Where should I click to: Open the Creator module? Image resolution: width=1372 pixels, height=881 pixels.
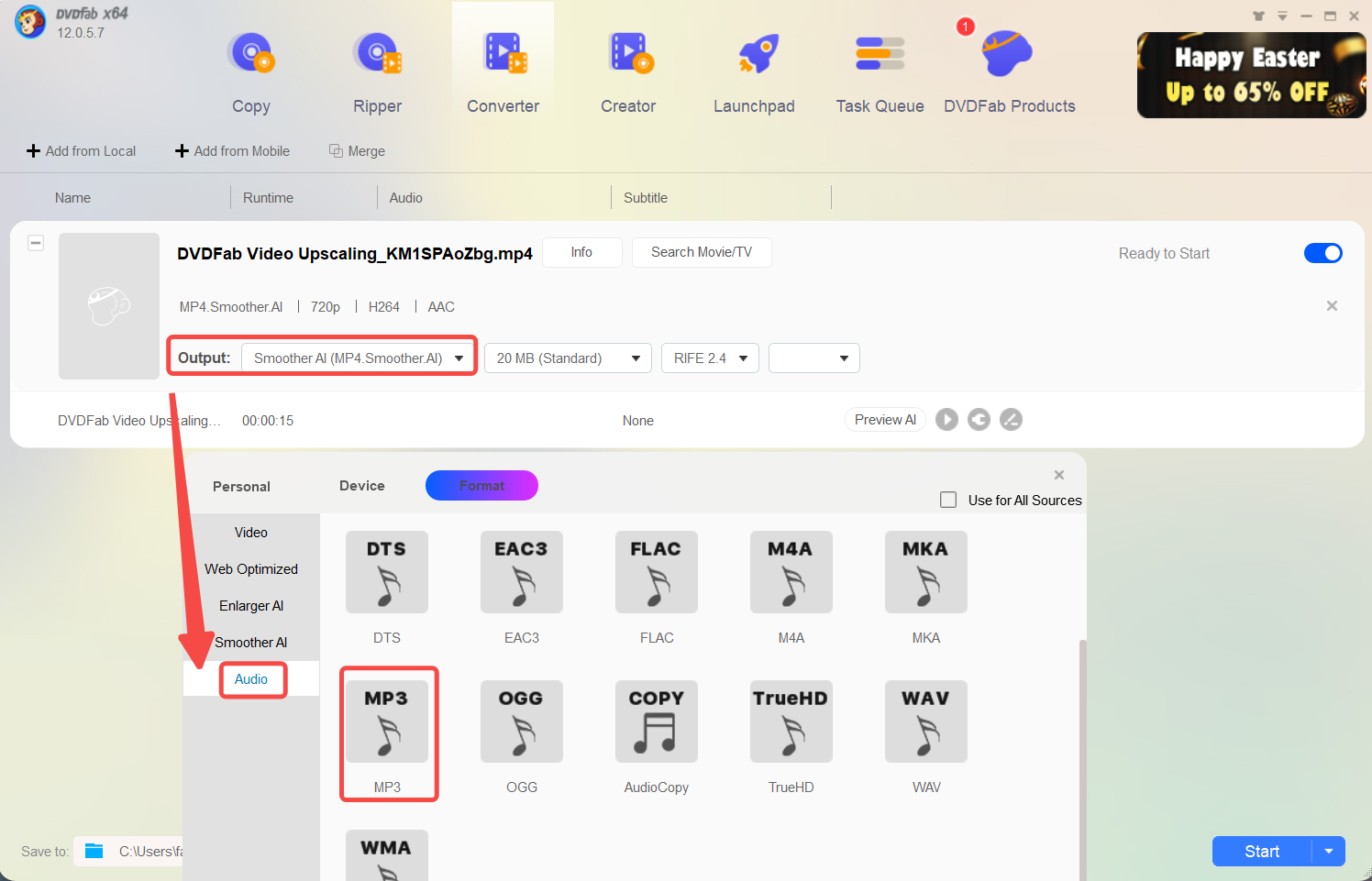[x=628, y=73]
